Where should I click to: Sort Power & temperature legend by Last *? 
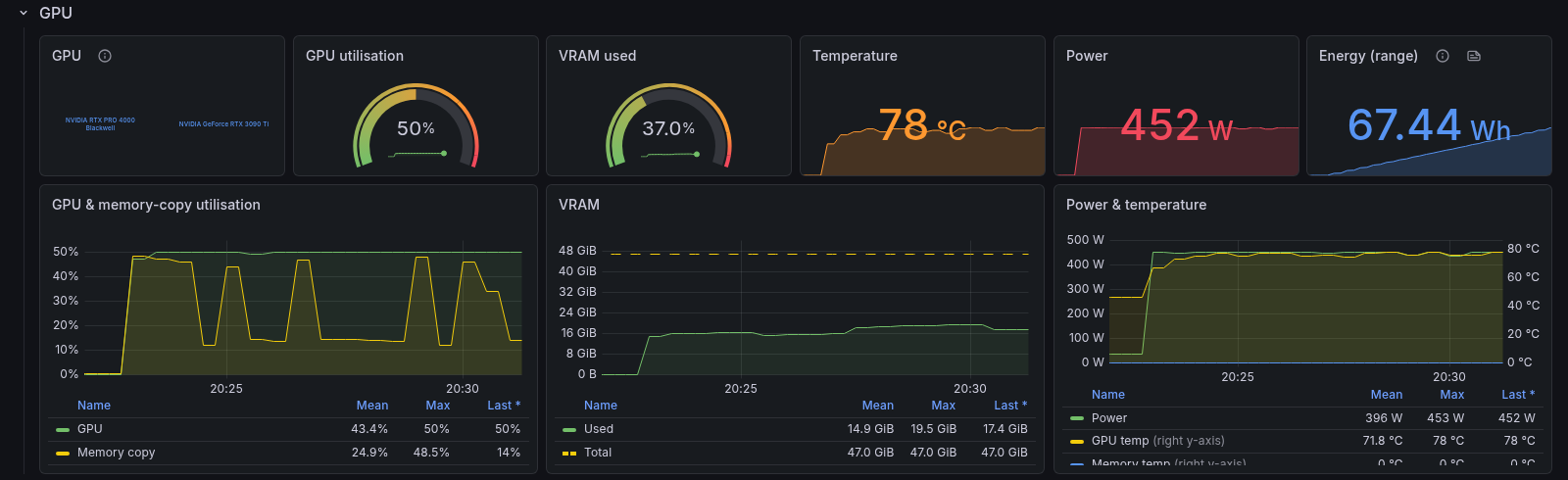(1518, 395)
